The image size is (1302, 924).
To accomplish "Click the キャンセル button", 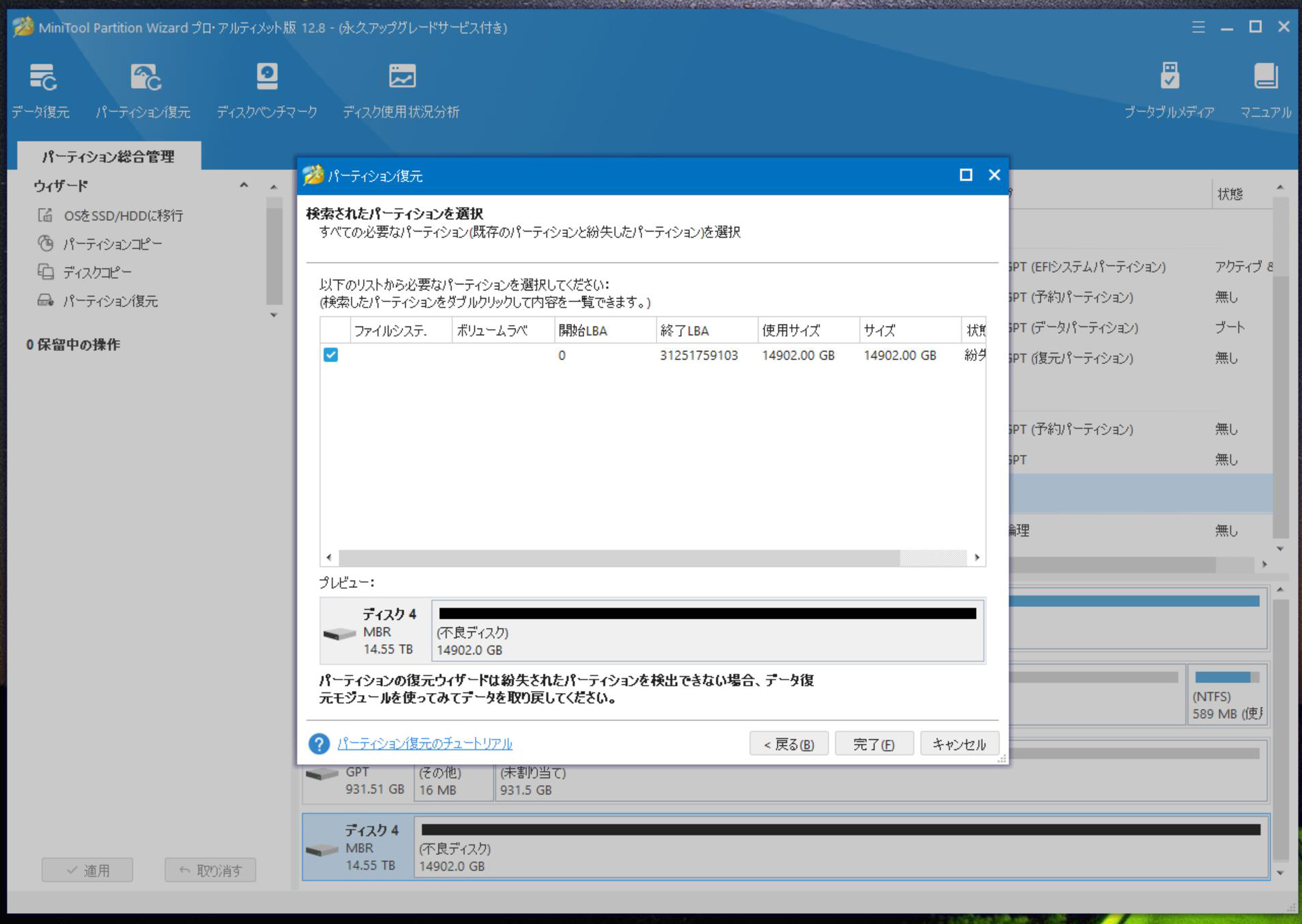I will (x=960, y=744).
